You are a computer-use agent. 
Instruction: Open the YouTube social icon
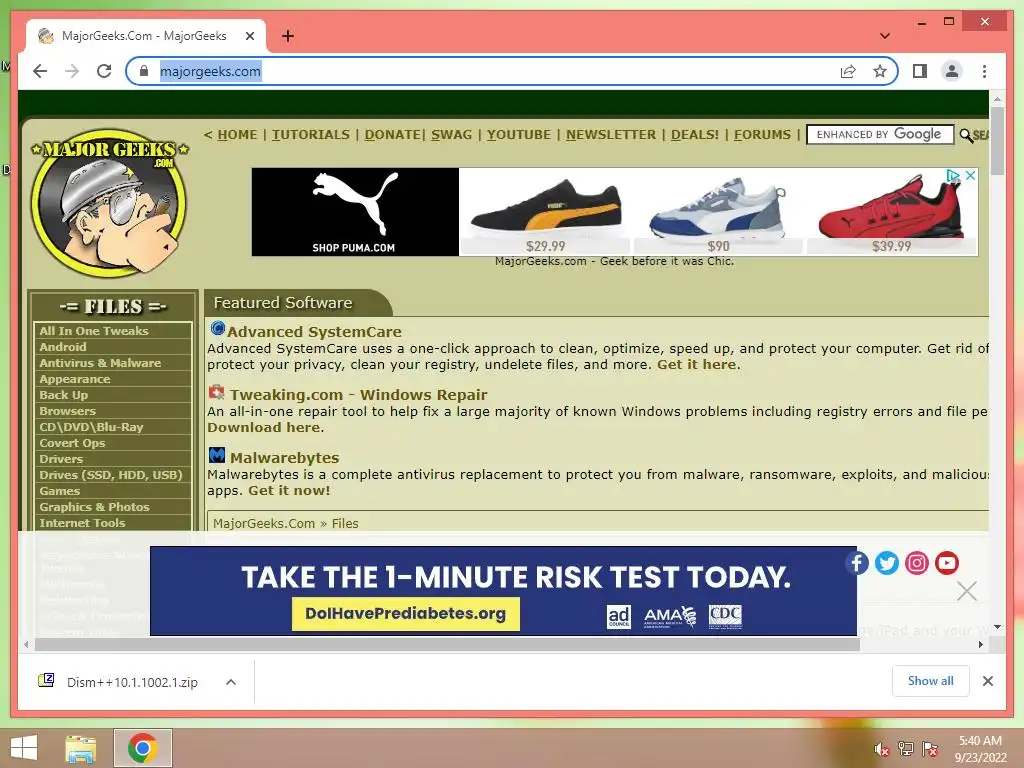[947, 563]
